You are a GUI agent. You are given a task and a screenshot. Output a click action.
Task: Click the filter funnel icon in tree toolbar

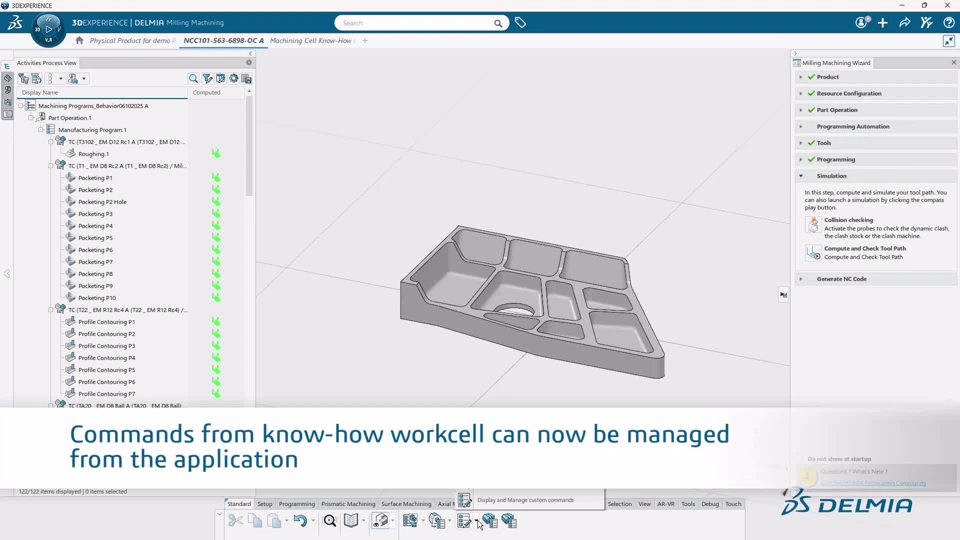click(x=208, y=78)
